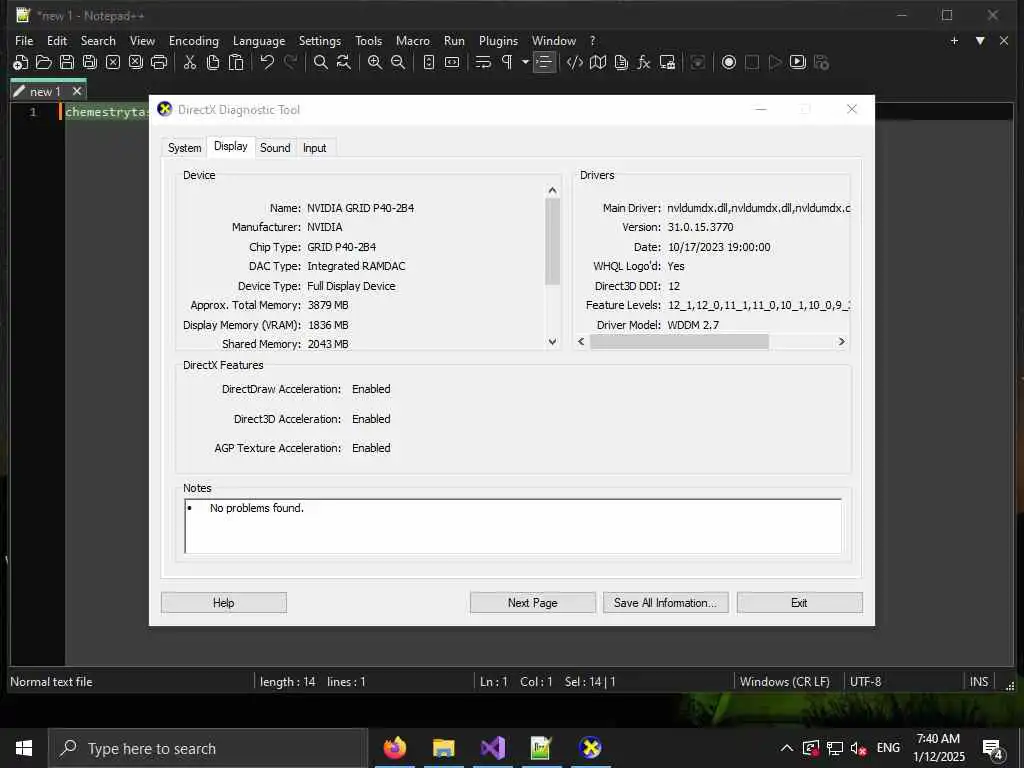Screen dimensions: 1024x768
Task: Paste from clipboard using toolbar icon
Action: pyautogui.click(x=236, y=63)
